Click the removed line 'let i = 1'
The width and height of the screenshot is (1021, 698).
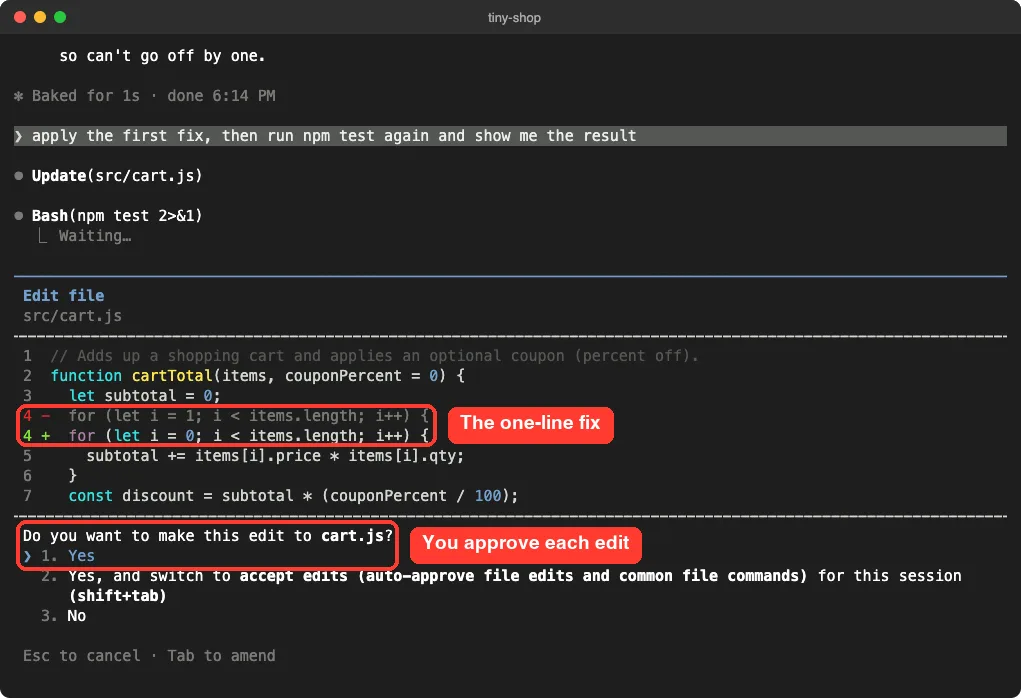[226, 415]
